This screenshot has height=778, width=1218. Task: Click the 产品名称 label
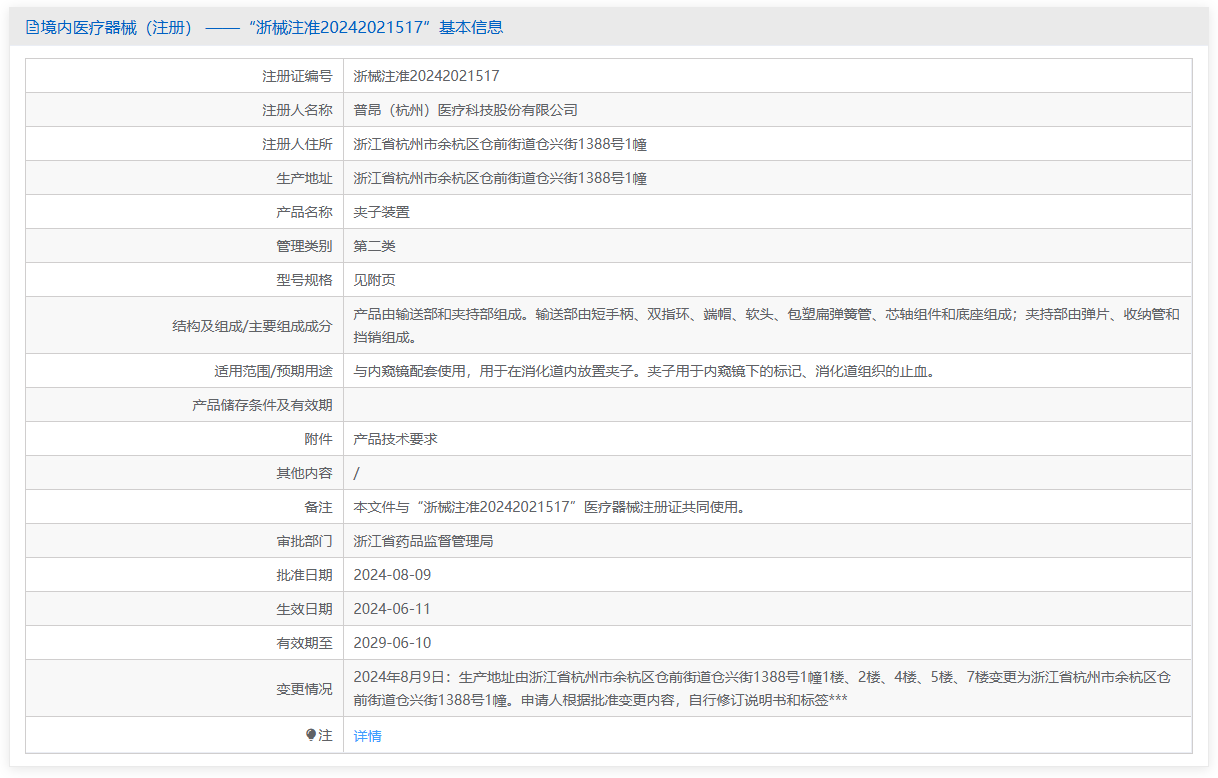304,212
